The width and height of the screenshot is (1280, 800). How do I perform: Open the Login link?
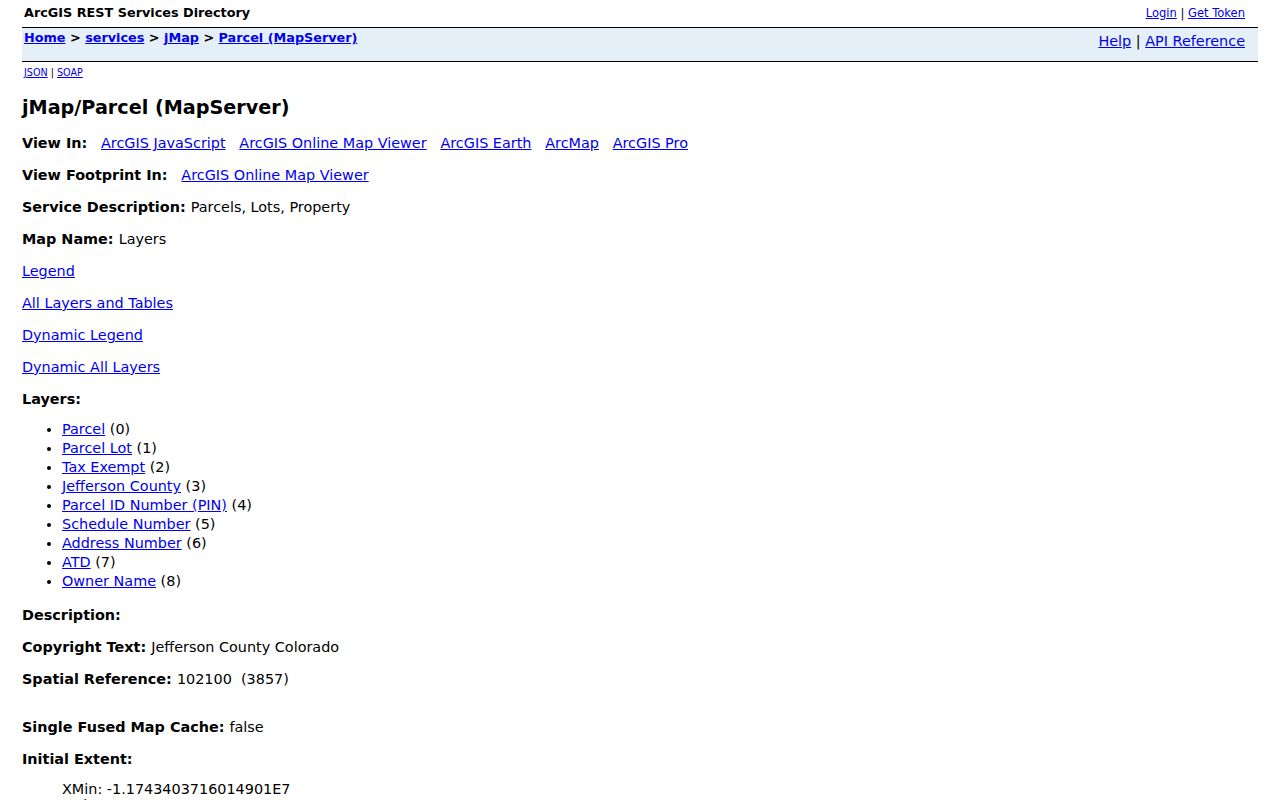click(x=1160, y=13)
